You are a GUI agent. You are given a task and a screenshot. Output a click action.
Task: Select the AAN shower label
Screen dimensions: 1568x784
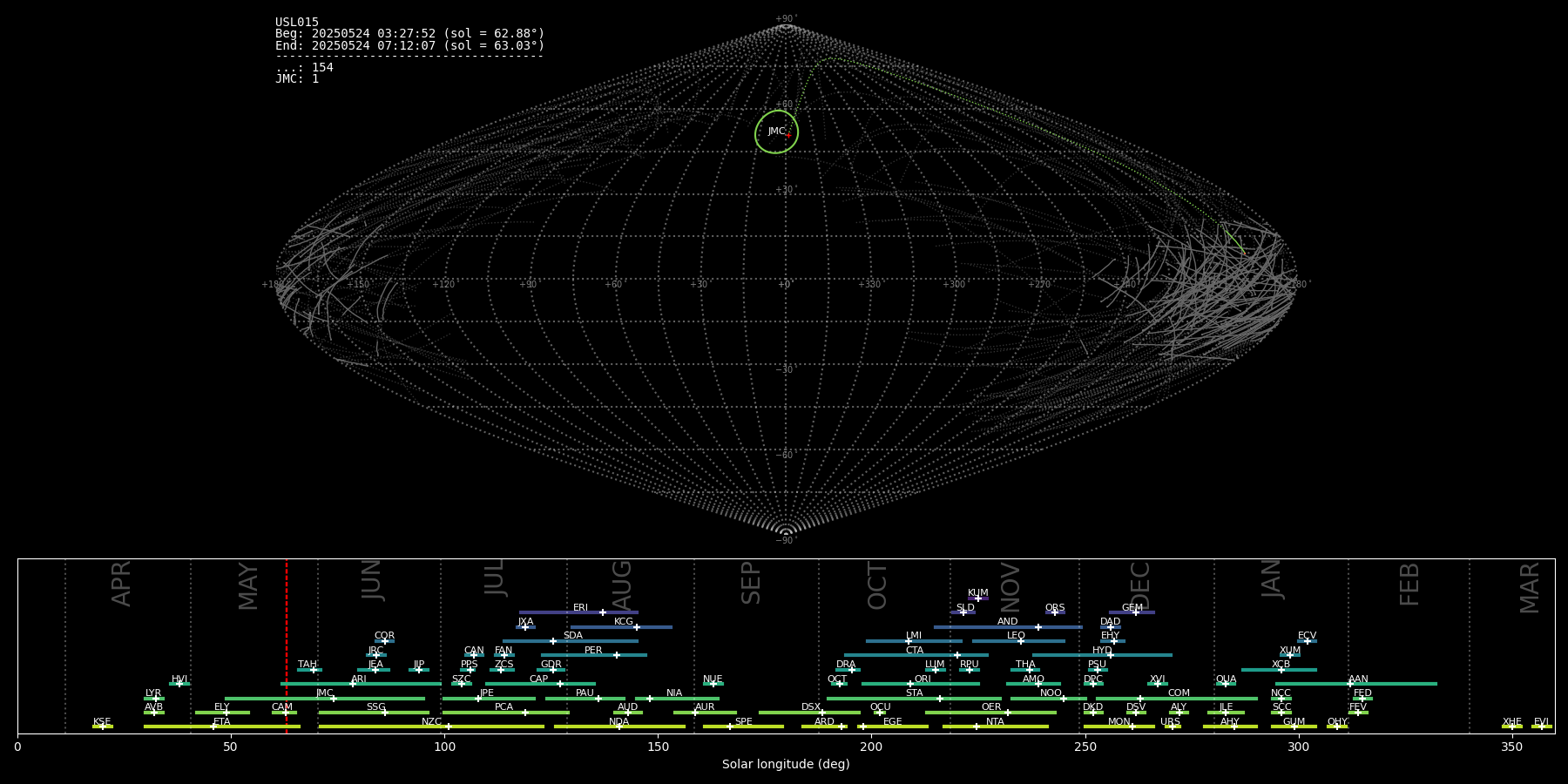(x=1359, y=679)
